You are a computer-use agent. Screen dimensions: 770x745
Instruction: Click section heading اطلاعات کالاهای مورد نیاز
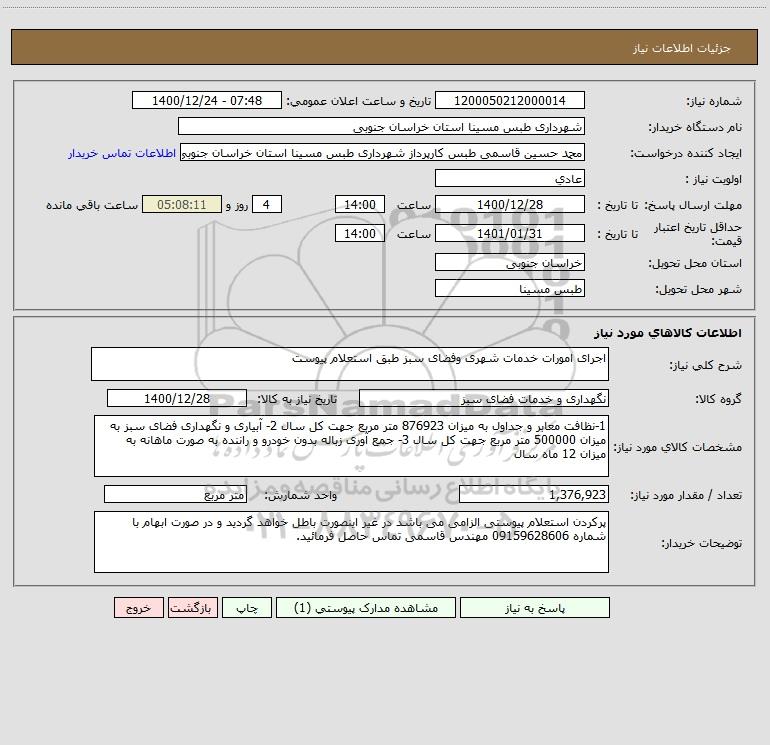(x=668, y=332)
